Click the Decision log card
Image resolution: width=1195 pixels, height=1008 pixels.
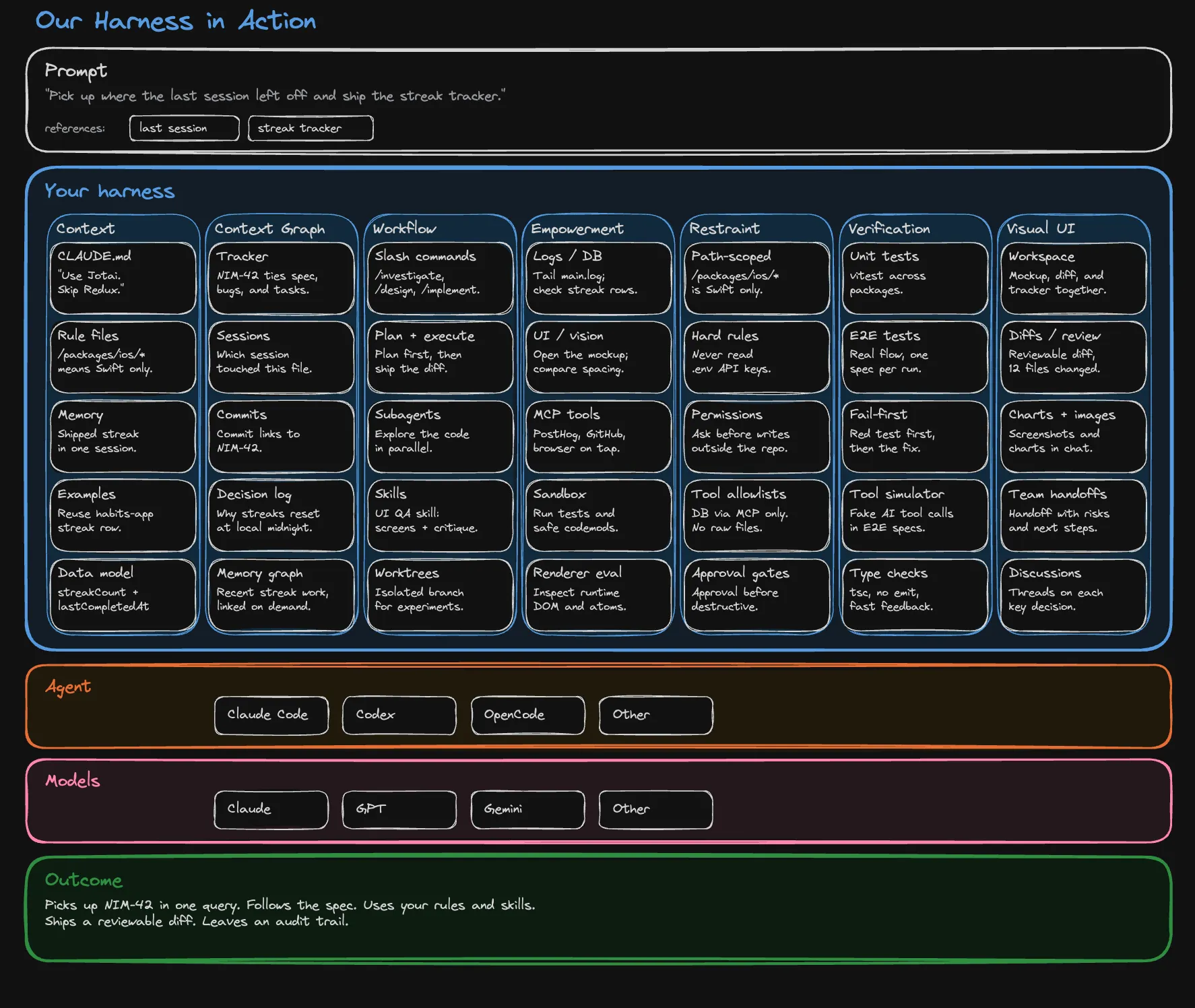coord(281,515)
